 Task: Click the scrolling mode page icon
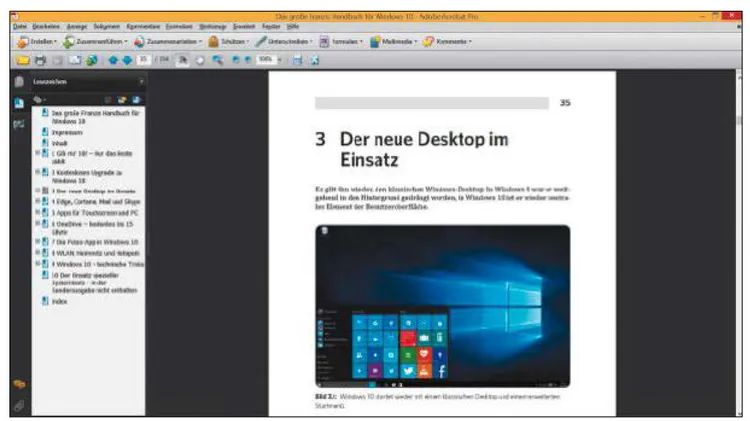point(298,60)
